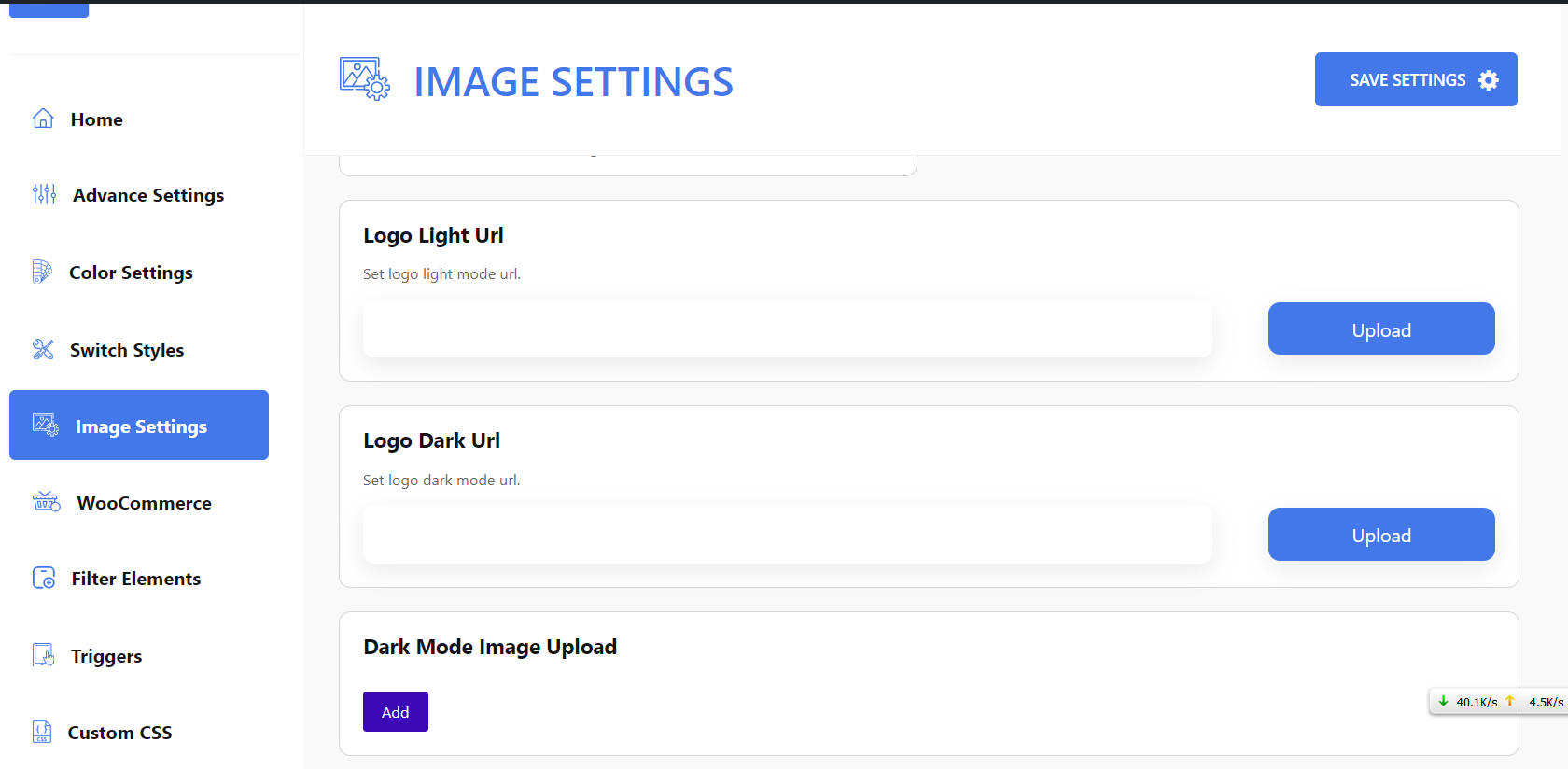Select Filter Elements in the sidebar

point(136,579)
